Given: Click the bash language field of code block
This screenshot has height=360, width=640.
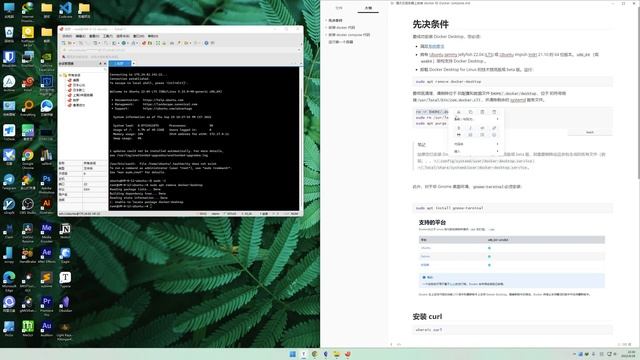Looking at the screenshot, I should point(590,132).
